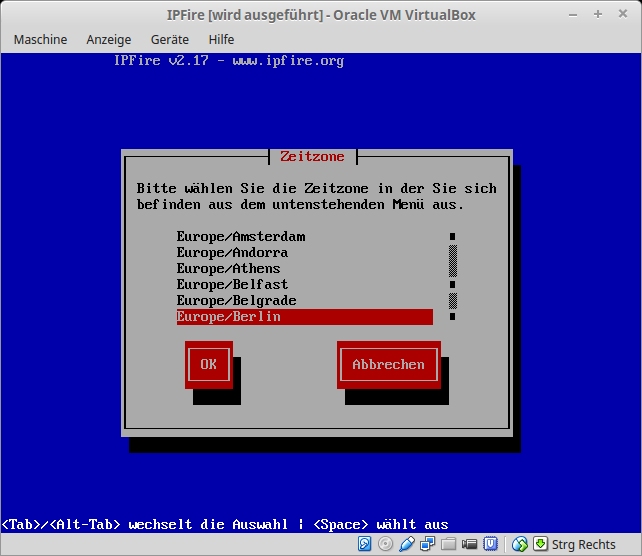Click the mouse integration globe icon
The width and height of the screenshot is (642, 556).
(x=520, y=544)
